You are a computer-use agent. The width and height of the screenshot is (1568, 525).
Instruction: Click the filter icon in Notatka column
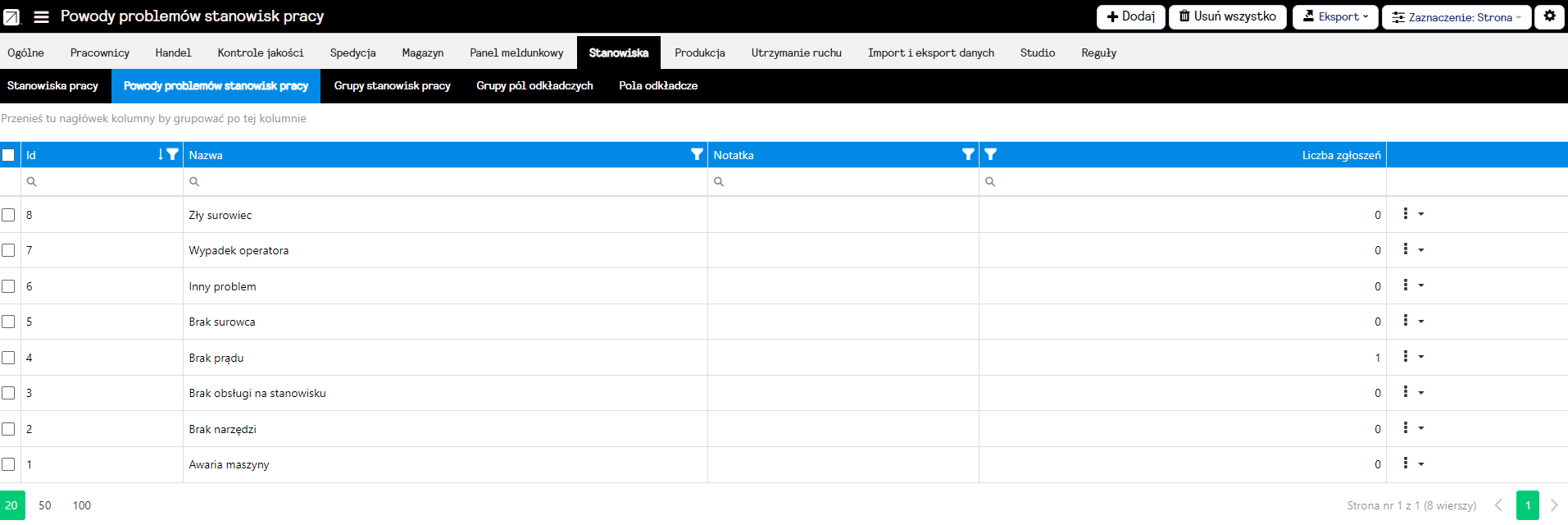coord(968,154)
